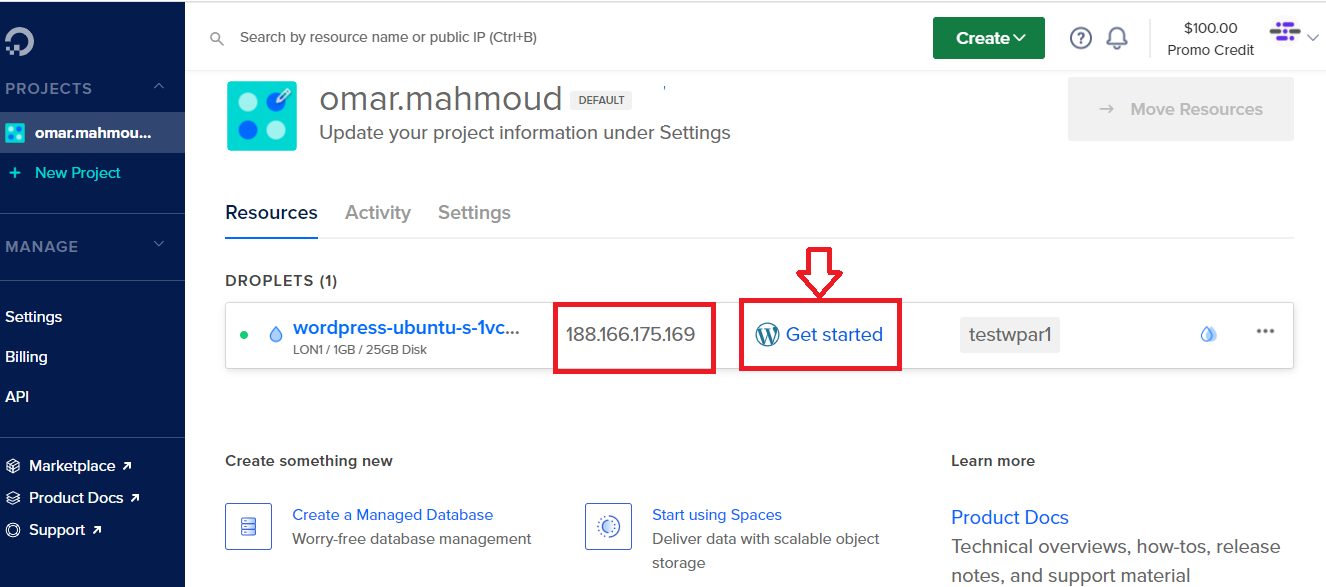Click the Get started link
Image resolution: width=1326 pixels, height=587 pixels.
click(834, 335)
